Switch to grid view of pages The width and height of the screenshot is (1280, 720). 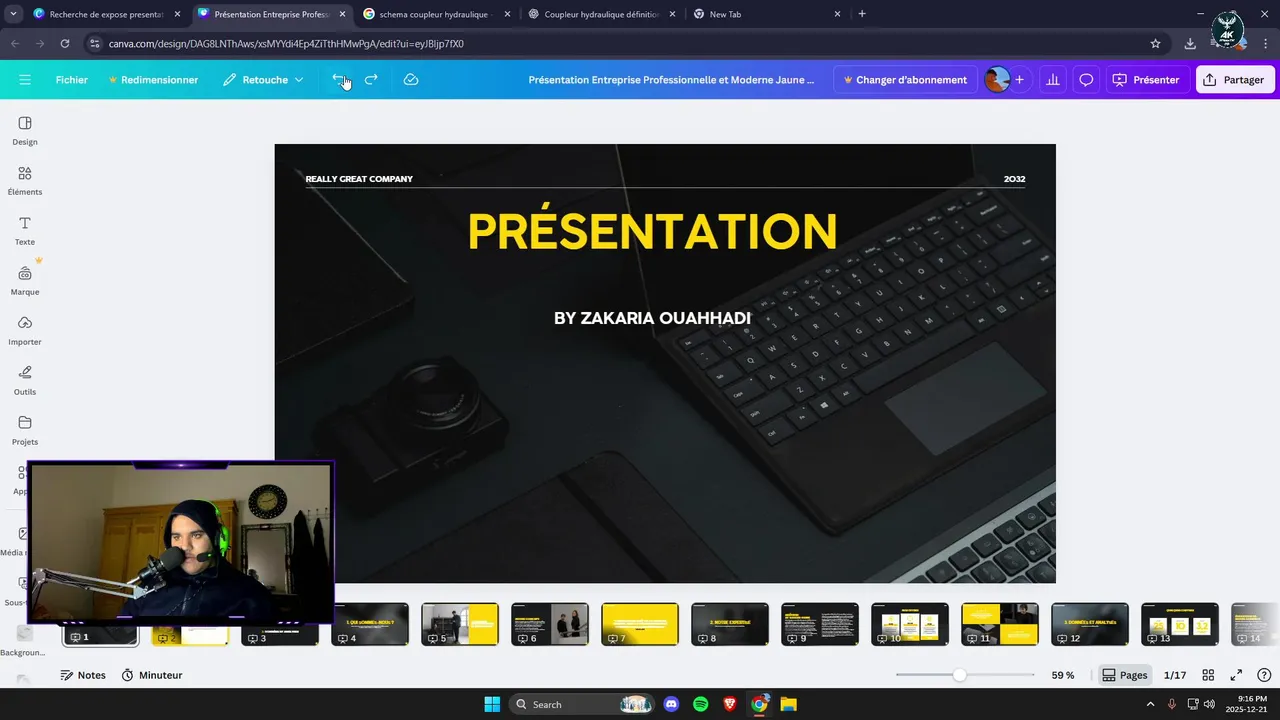1208,675
